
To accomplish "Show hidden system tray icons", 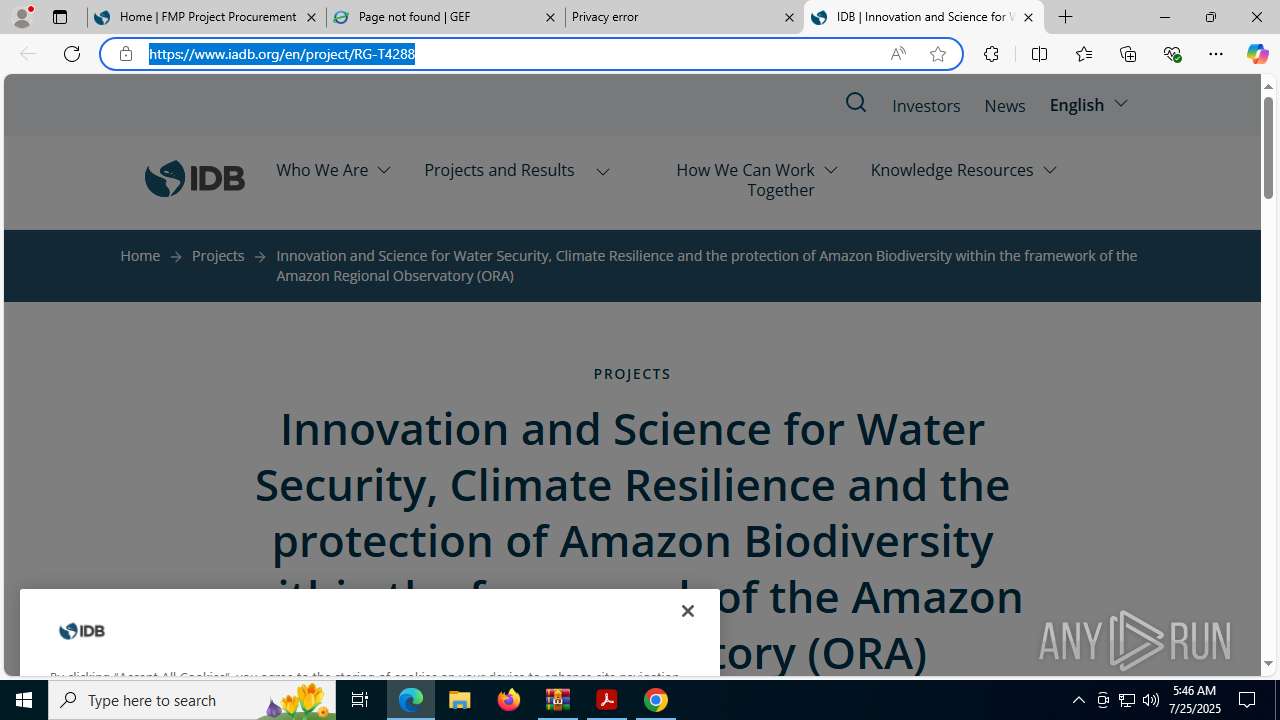I will pyautogui.click(x=1078, y=700).
